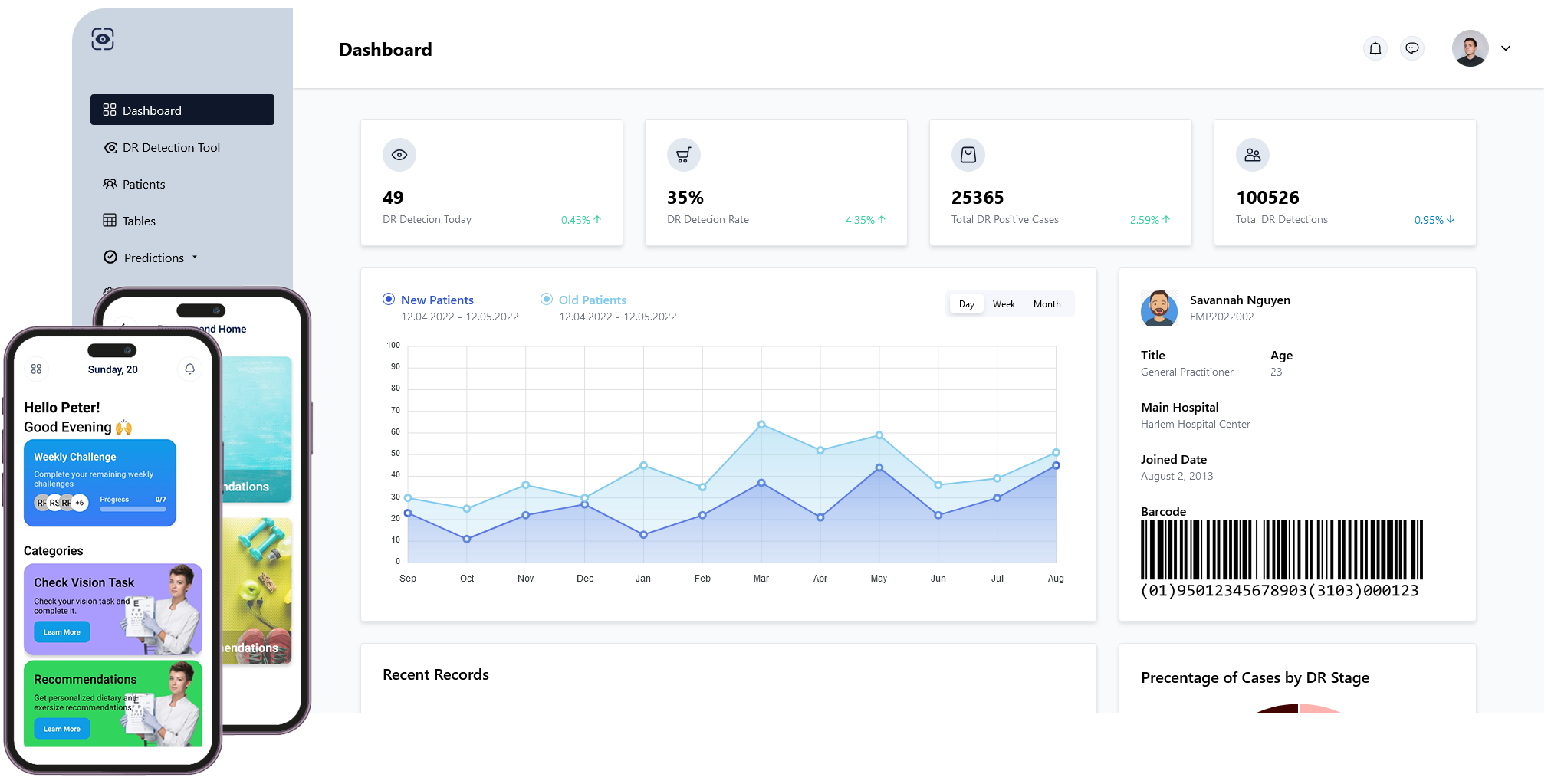This screenshot has width=1561, height=784.
Task: Click the users icon on Total DR Detections card
Action: (x=1253, y=155)
